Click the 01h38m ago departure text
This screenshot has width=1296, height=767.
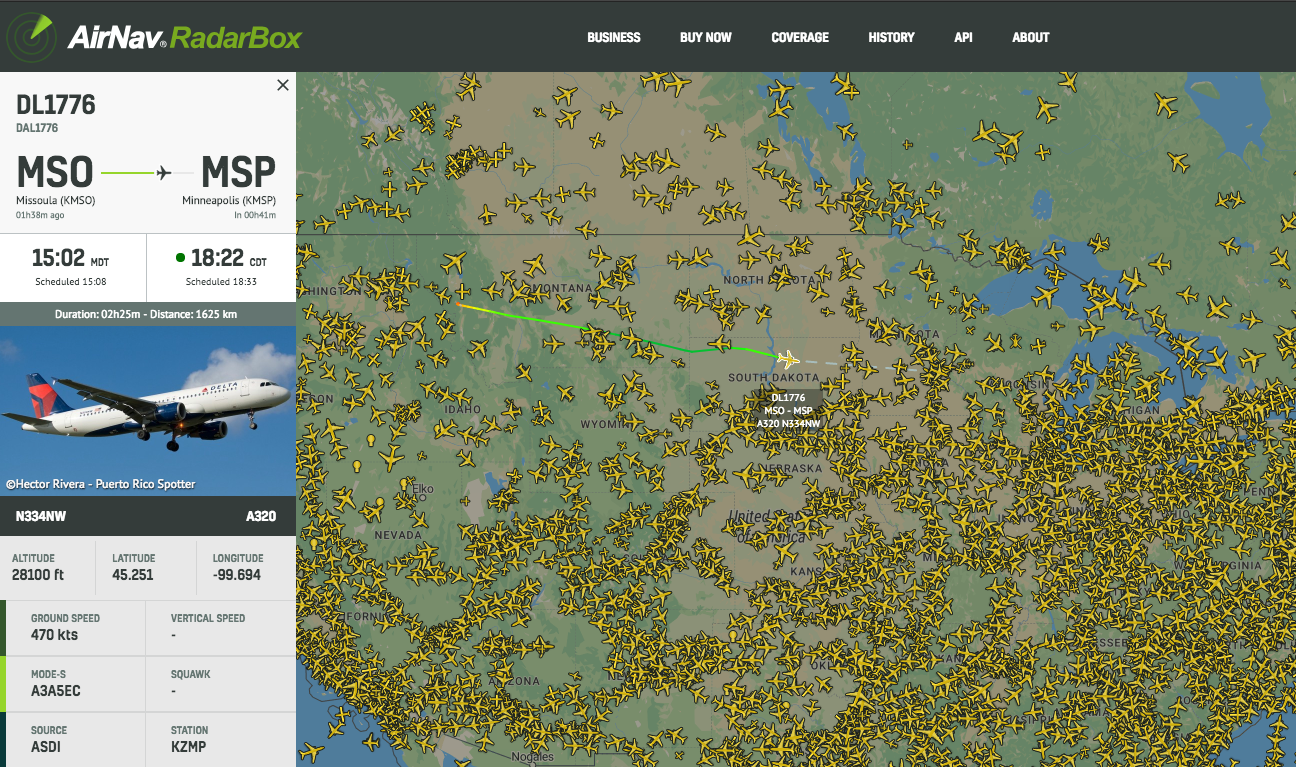coord(41,215)
